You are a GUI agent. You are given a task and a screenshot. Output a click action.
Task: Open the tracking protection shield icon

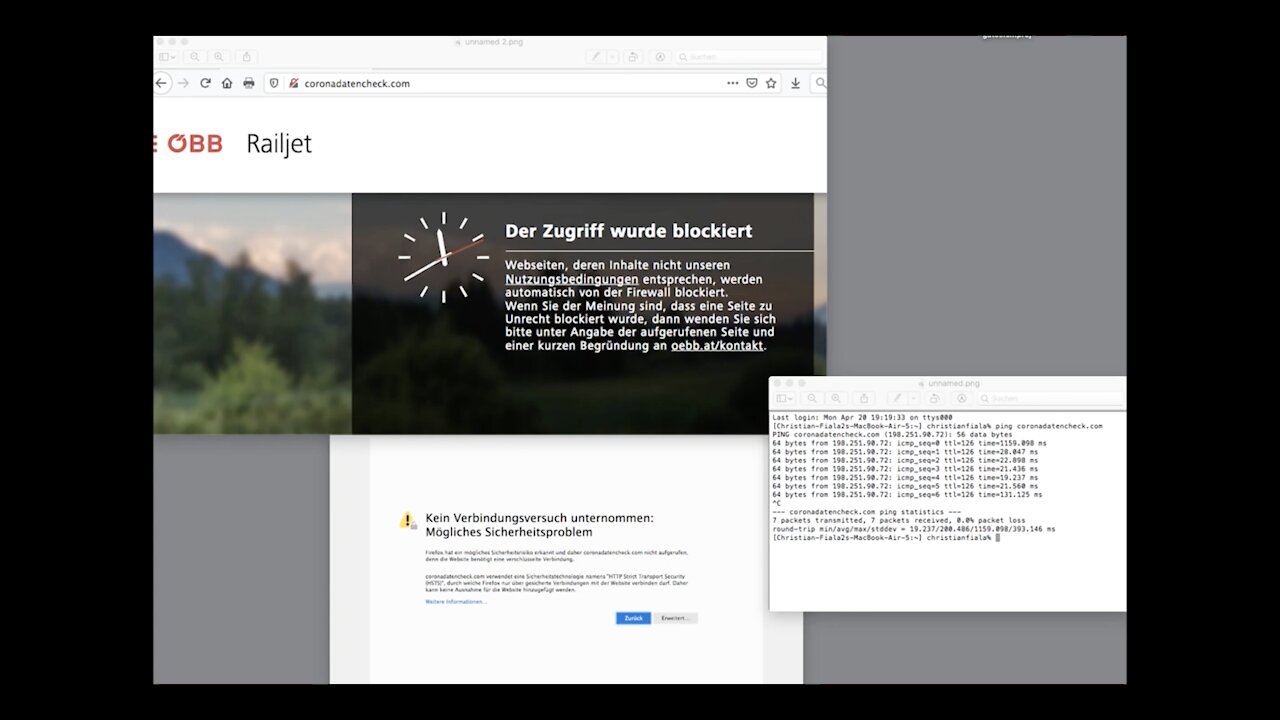(x=274, y=83)
